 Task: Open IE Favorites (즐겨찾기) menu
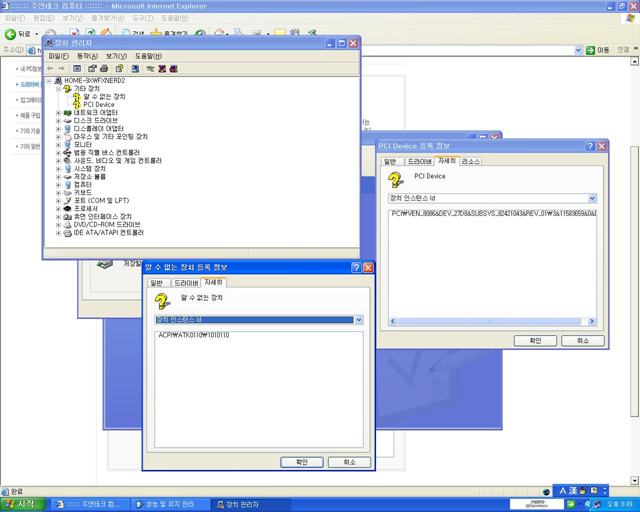point(107,18)
